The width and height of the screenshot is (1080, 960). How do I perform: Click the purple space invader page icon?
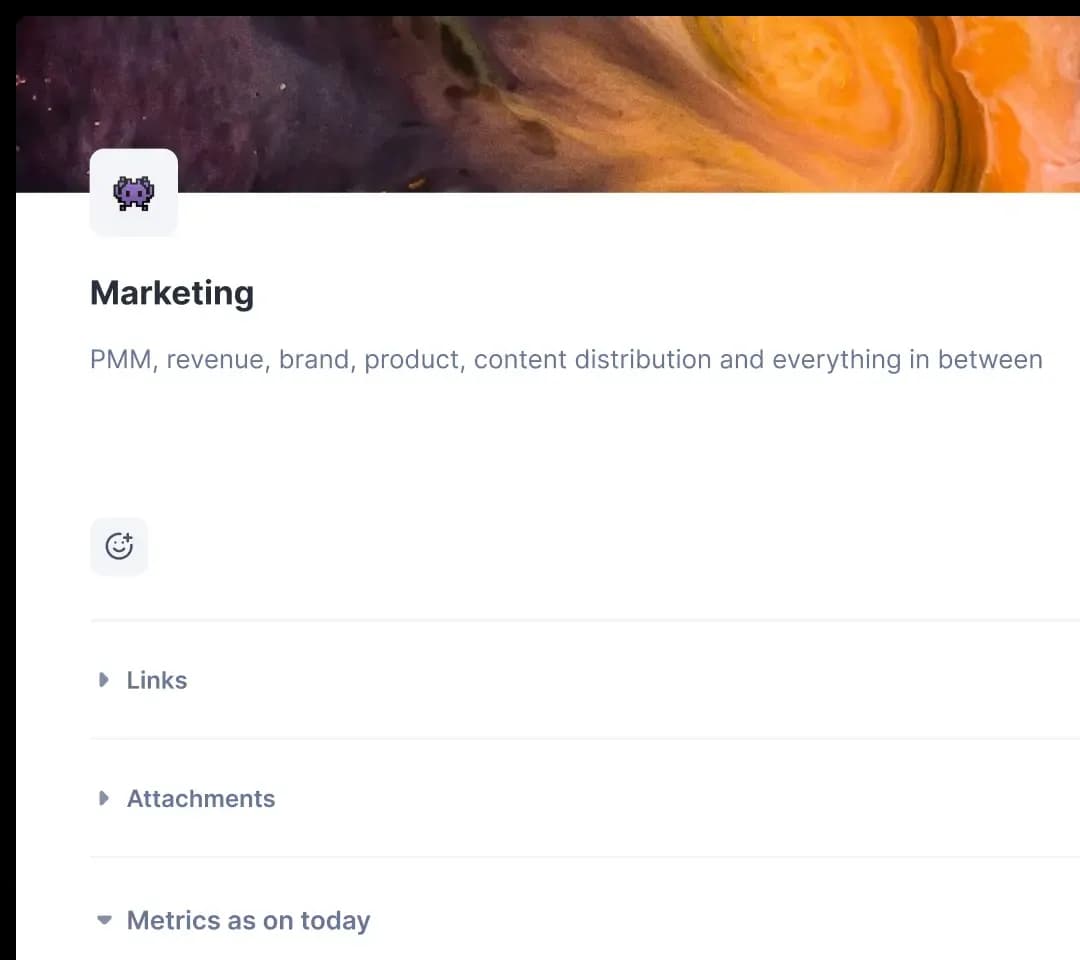point(134,193)
